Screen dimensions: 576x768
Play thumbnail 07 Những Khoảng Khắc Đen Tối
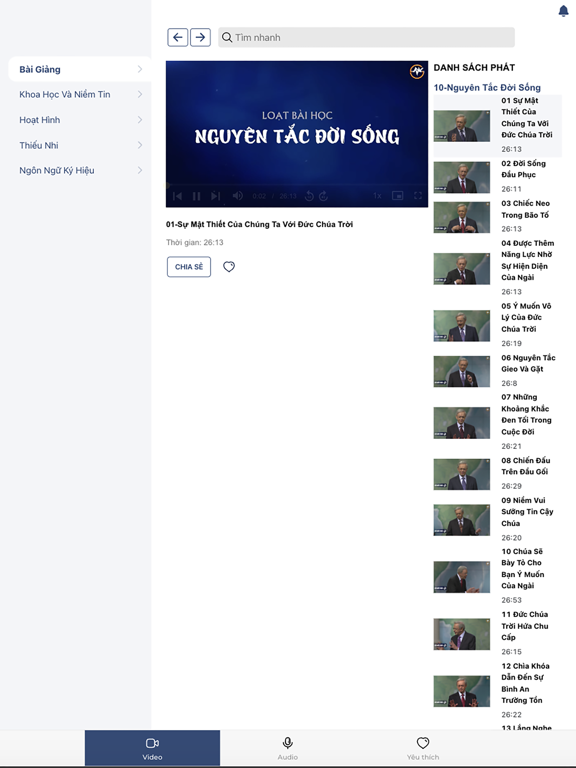461,423
